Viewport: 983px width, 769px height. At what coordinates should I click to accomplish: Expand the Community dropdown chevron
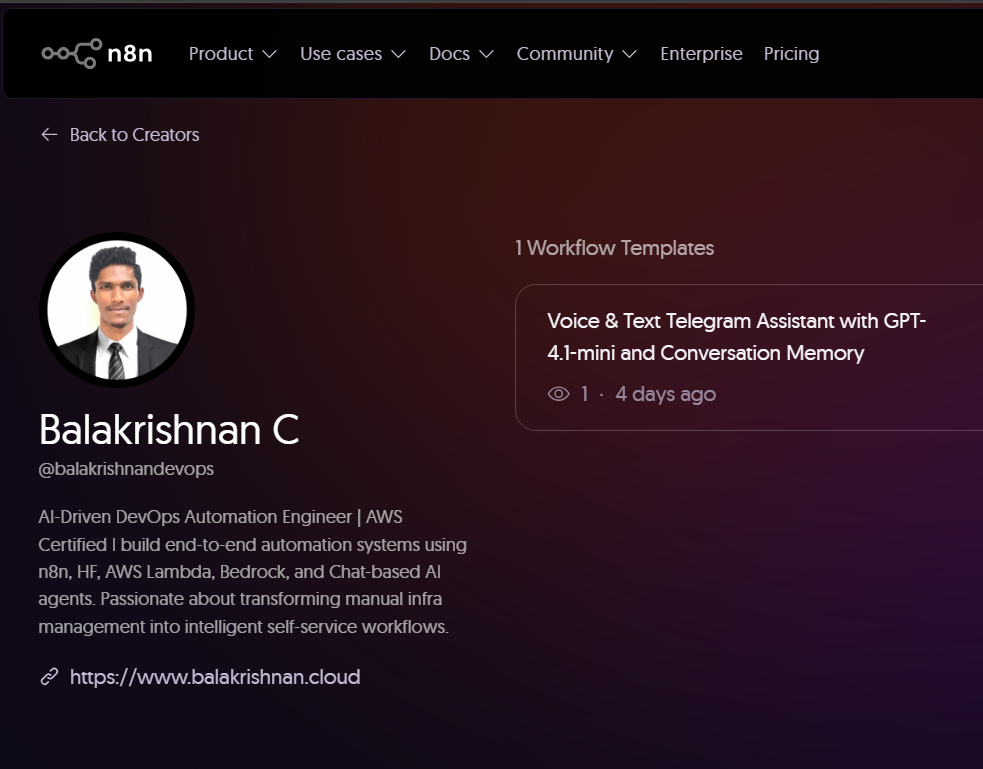[629, 54]
